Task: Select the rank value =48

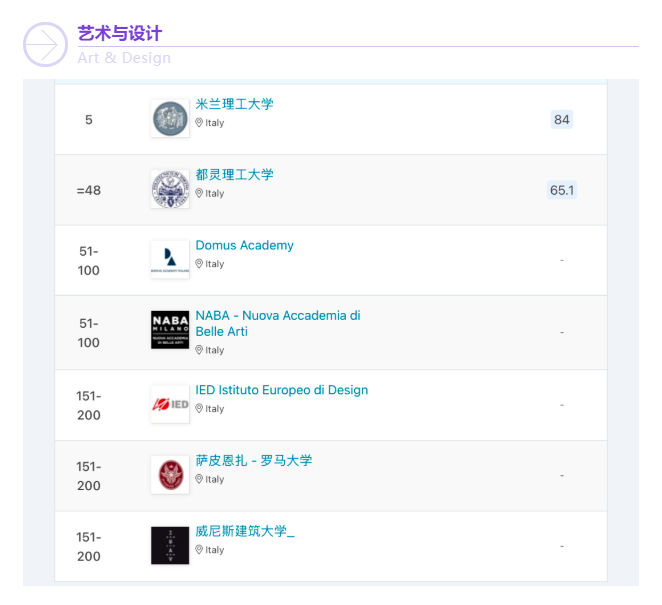Action: (89, 190)
